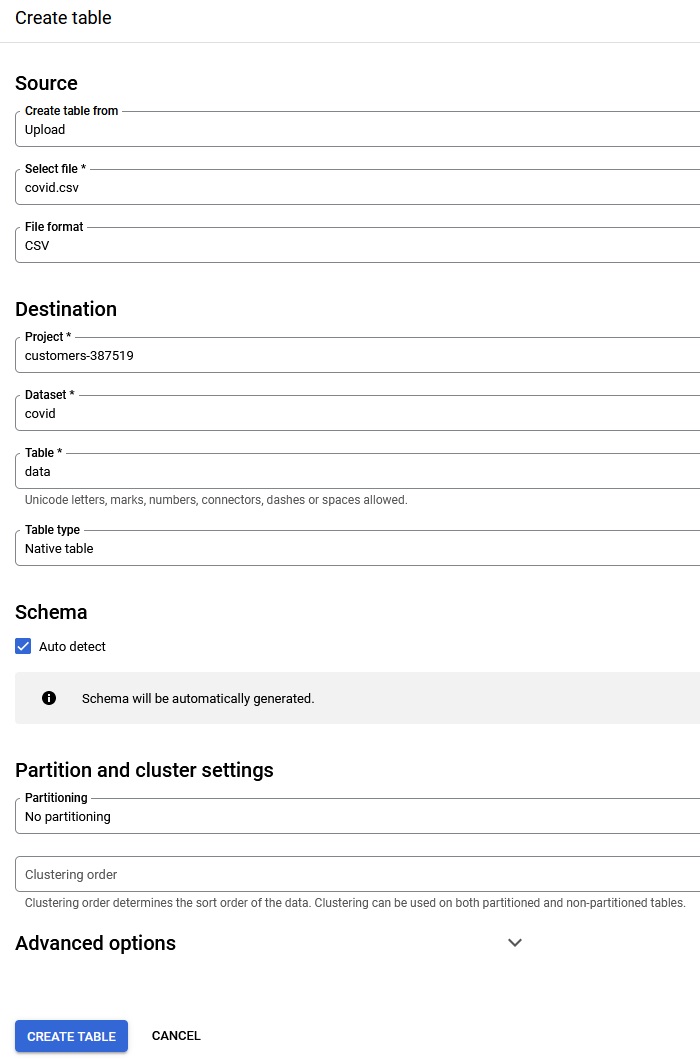Click the Partition and cluster settings heading

[x=144, y=770]
